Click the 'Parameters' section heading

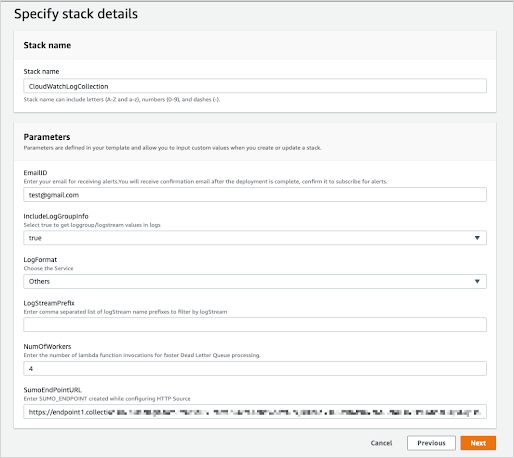(47, 137)
